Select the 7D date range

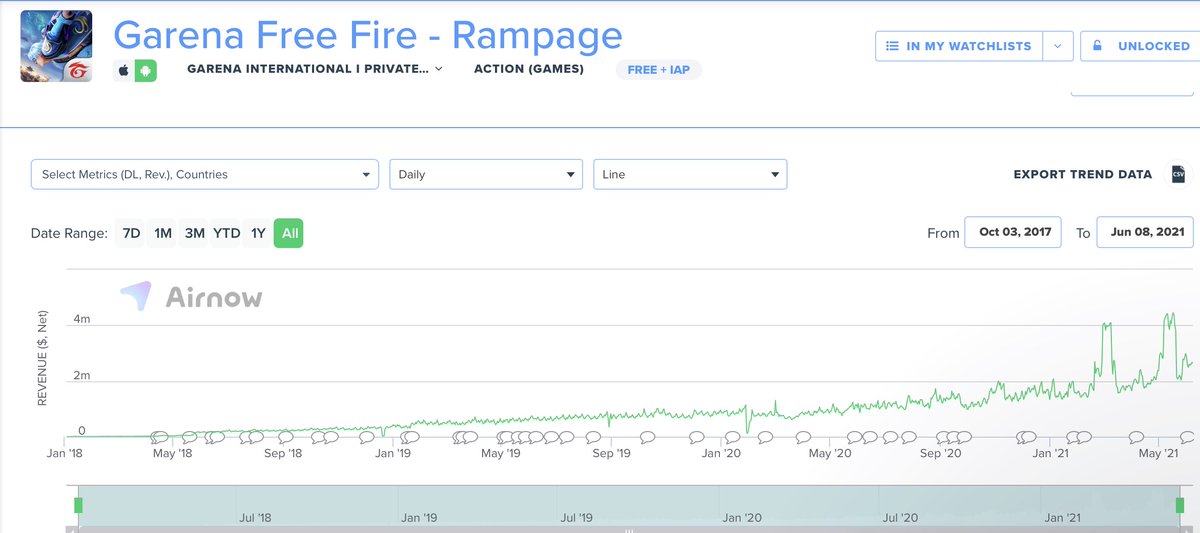tap(131, 233)
